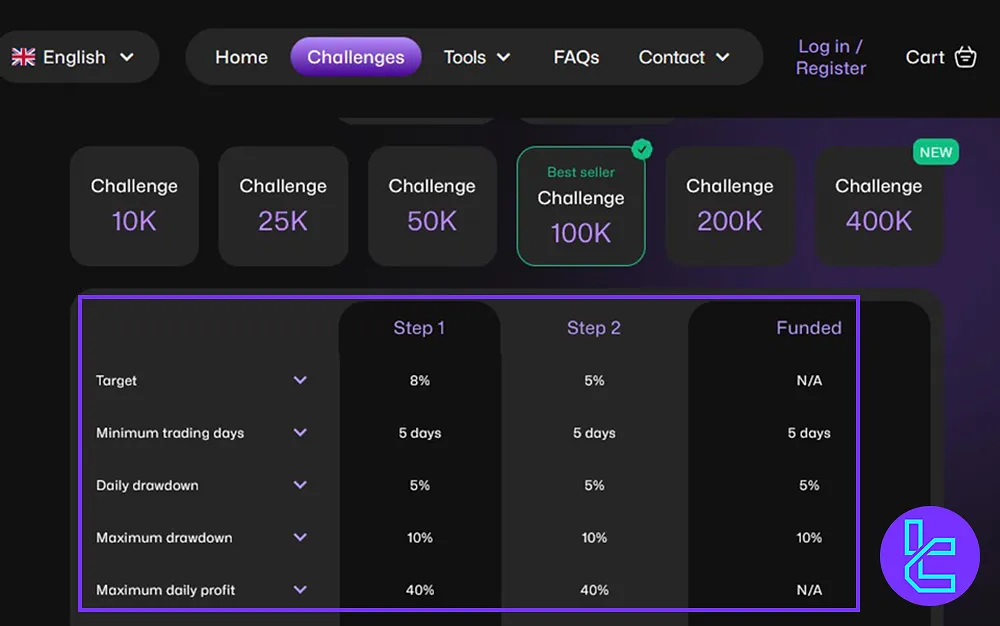Go to the Home menu item

coord(241,57)
